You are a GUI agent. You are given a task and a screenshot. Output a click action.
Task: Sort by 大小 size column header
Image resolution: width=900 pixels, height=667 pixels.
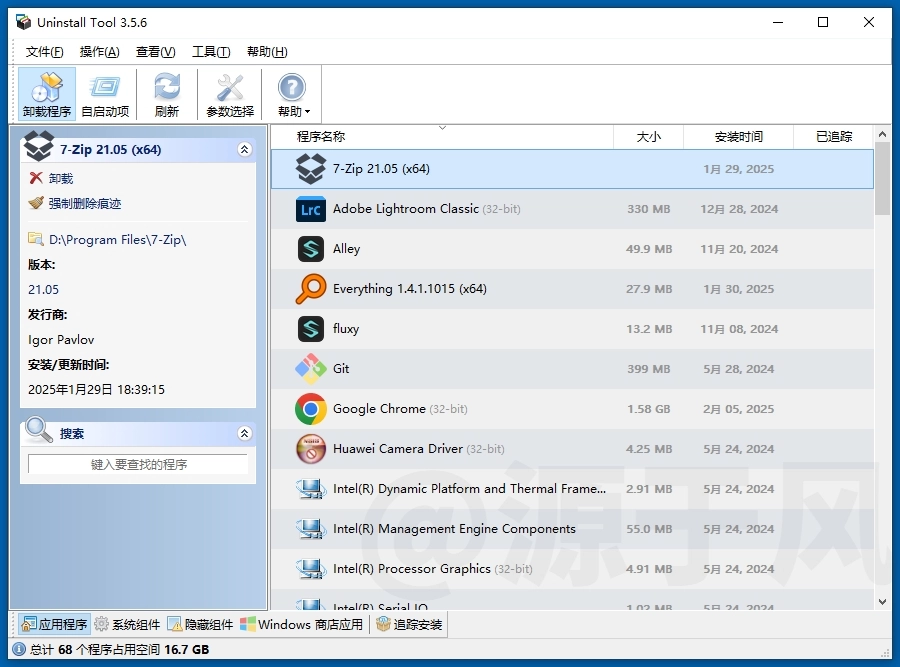point(649,137)
